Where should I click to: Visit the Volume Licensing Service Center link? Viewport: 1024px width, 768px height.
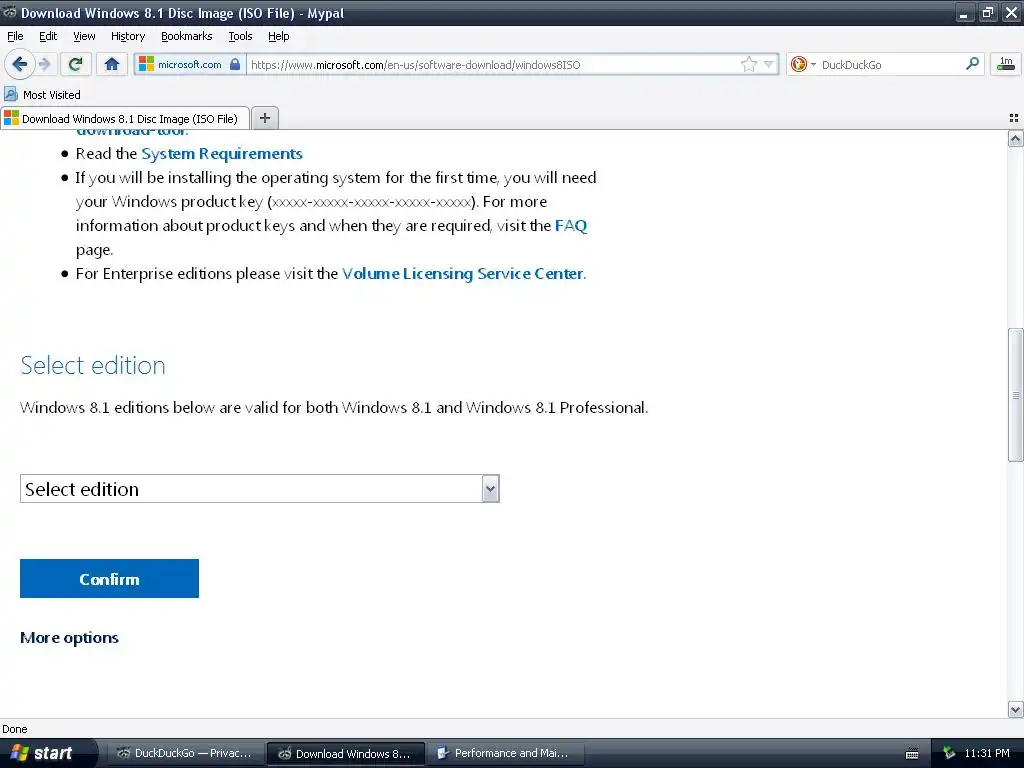(462, 274)
